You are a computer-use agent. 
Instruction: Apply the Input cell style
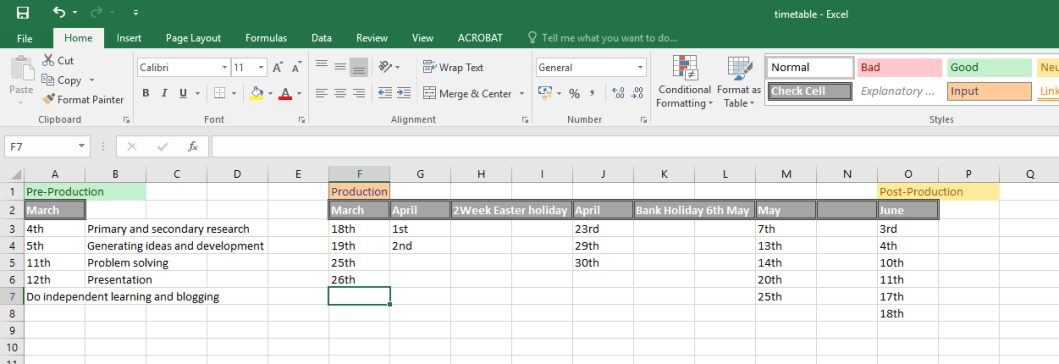989,91
